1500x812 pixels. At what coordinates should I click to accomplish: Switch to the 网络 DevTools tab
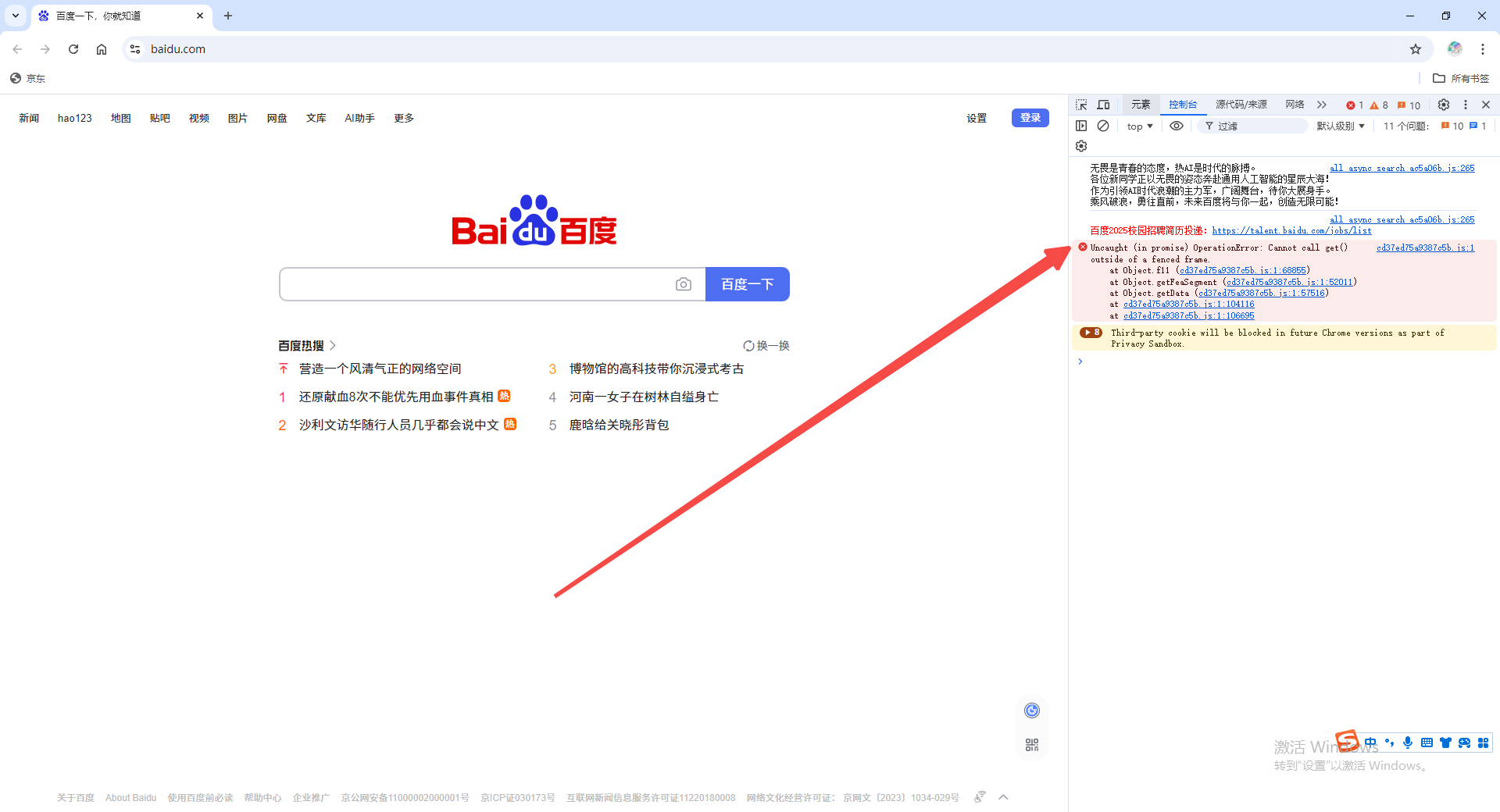(x=1295, y=105)
